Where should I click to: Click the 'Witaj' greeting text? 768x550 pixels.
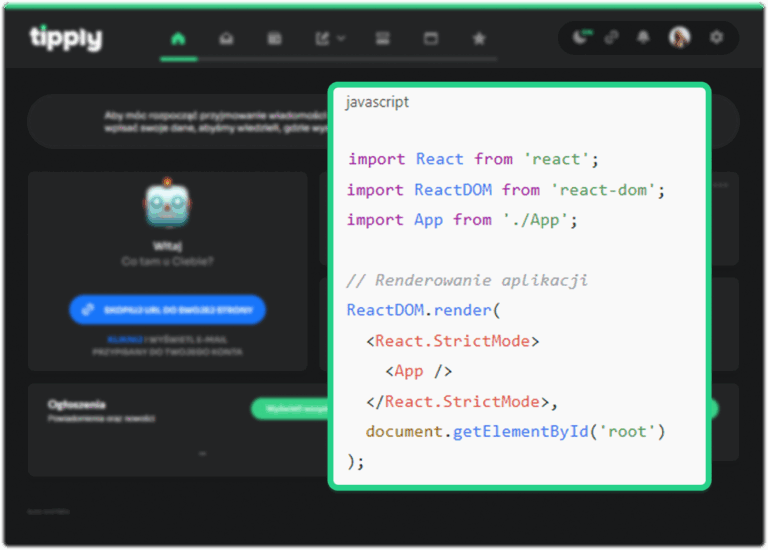(168, 246)
